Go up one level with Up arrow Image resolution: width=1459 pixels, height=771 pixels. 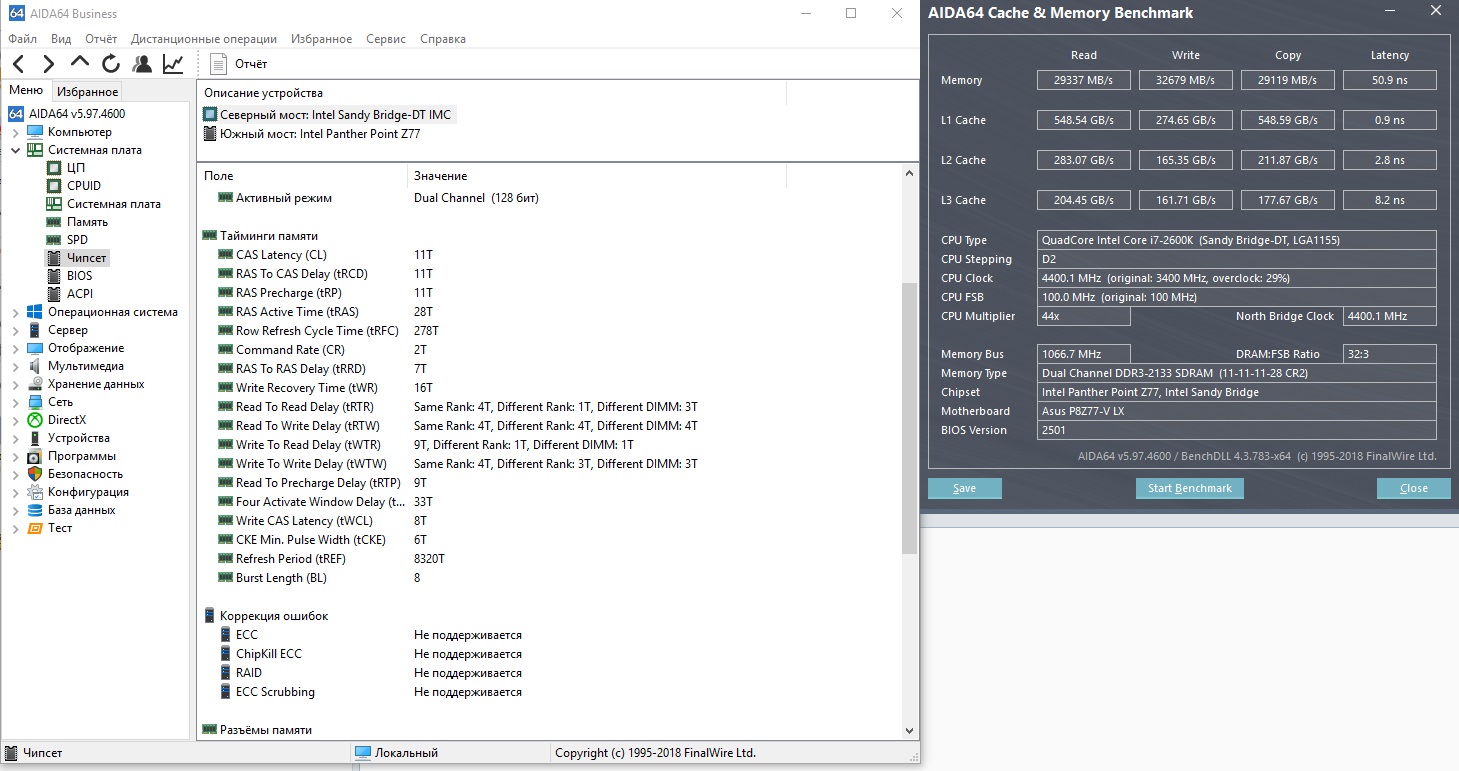click(x=80, y=62)
